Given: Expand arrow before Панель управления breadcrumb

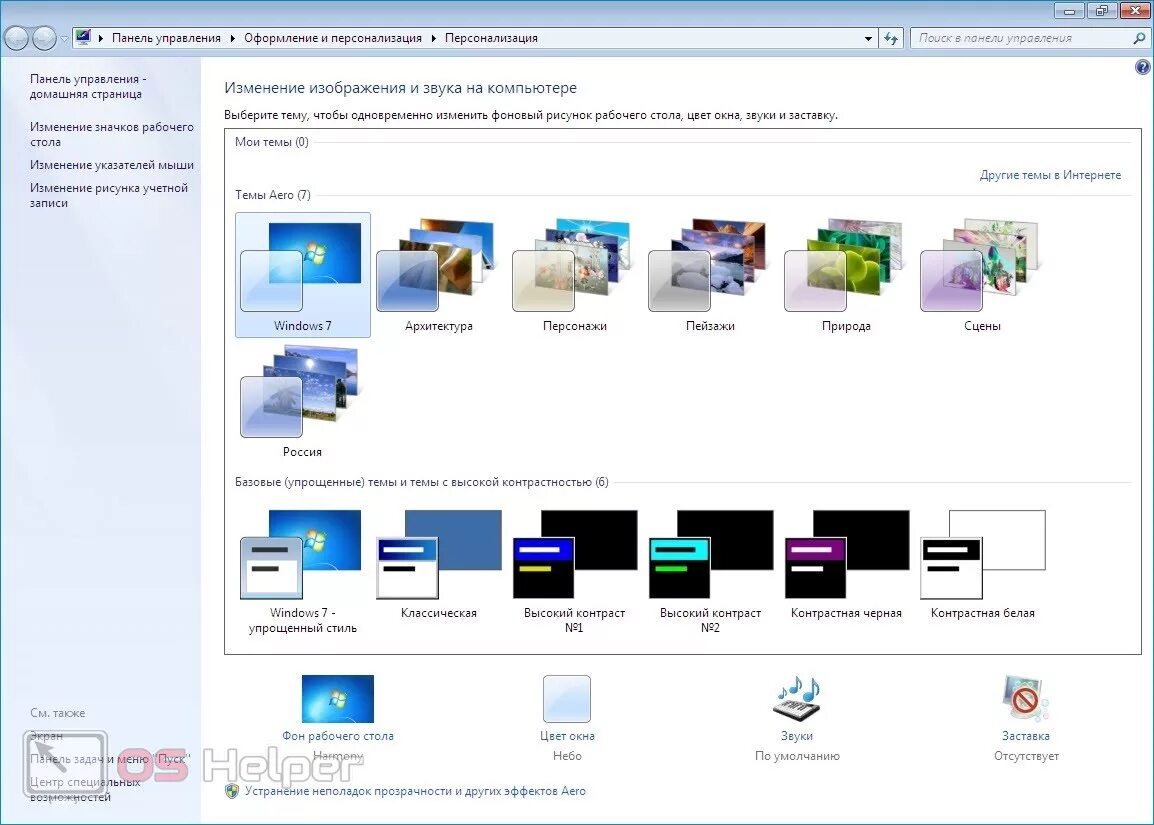Looking at the screenshot, I should pyautogui.click(x=101, y=38).
